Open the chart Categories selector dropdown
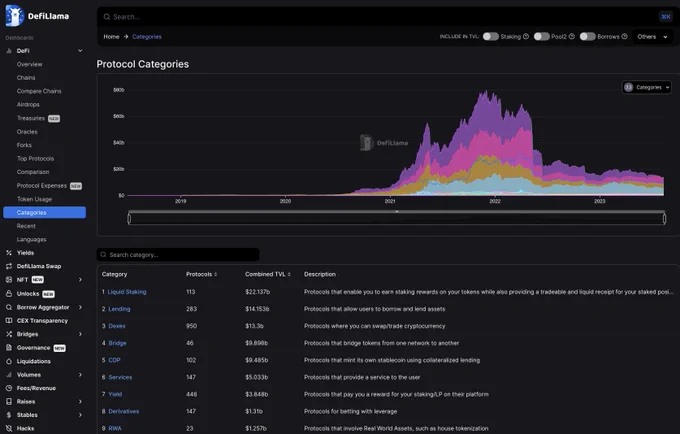The image size is (680, 434). tap(647, 88)
